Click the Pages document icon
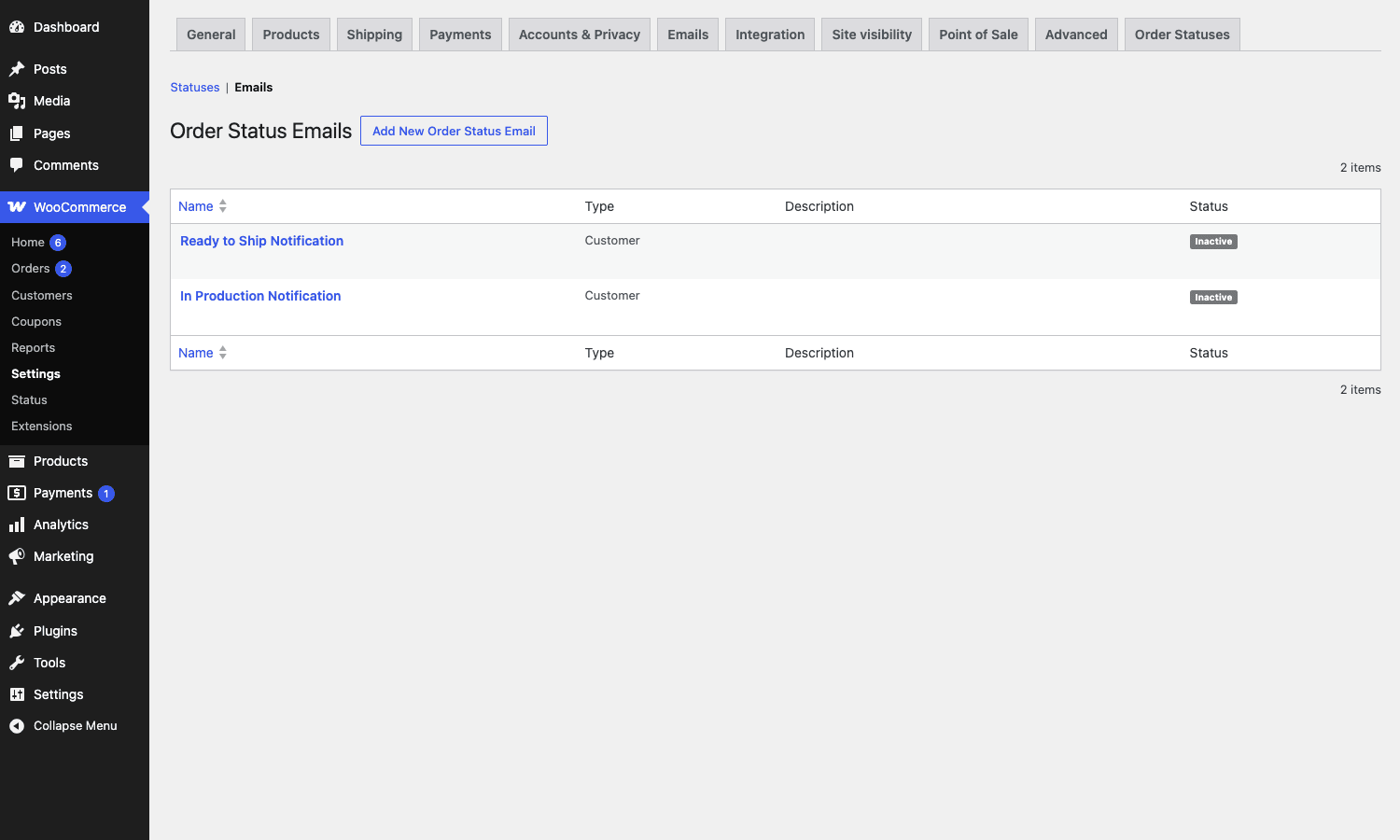This screenshot has height=840, width=1400. 17,133
